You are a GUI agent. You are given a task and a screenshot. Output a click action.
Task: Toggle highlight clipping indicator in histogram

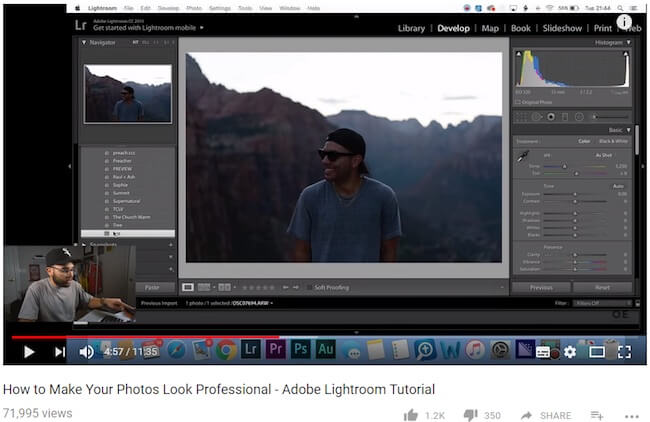tap(626, 54)
